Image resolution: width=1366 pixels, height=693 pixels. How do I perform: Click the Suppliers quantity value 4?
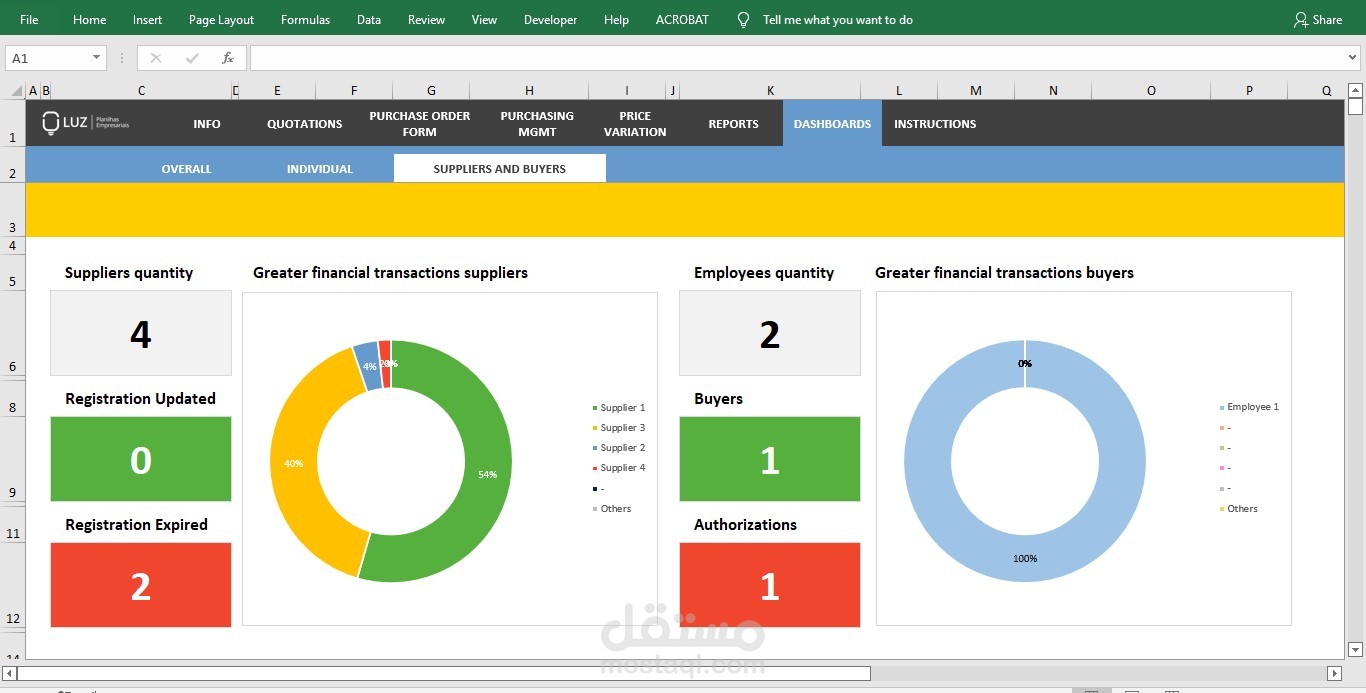pyautogui.click(x=141, y=333)
